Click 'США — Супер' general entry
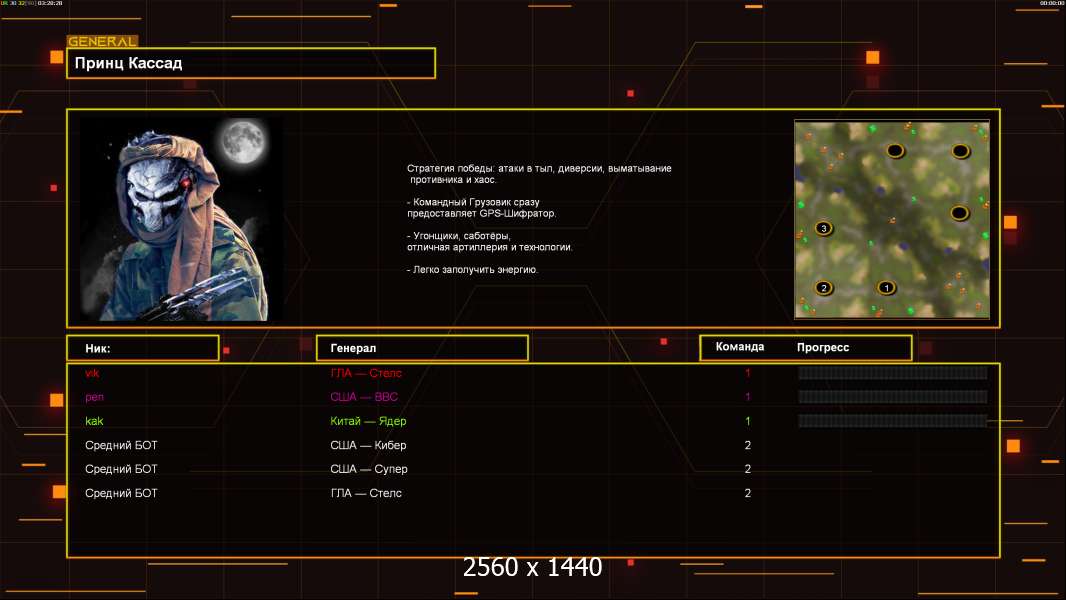This screenshot has height=600, width=1066. tap(368, 469)
